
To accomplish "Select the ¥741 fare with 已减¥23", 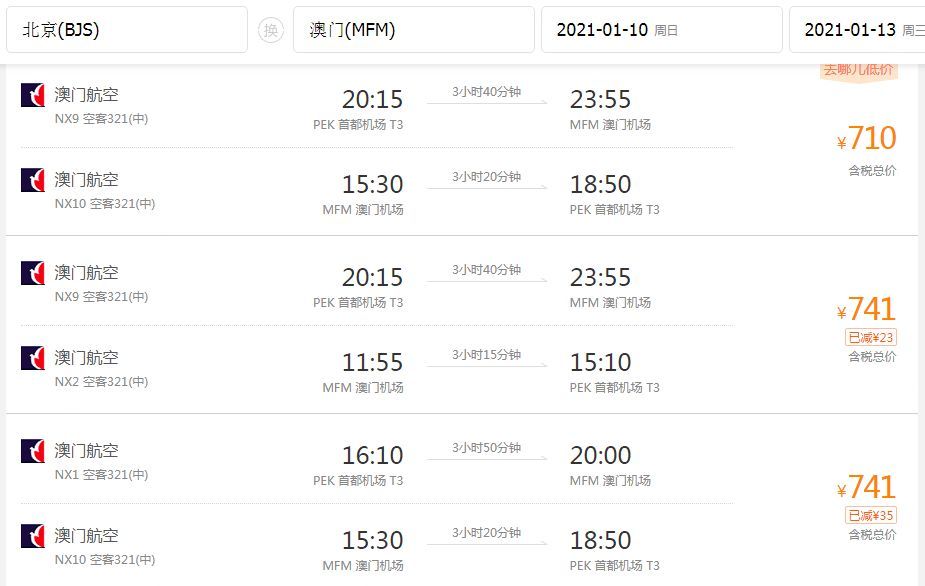I will click(867, 309).
